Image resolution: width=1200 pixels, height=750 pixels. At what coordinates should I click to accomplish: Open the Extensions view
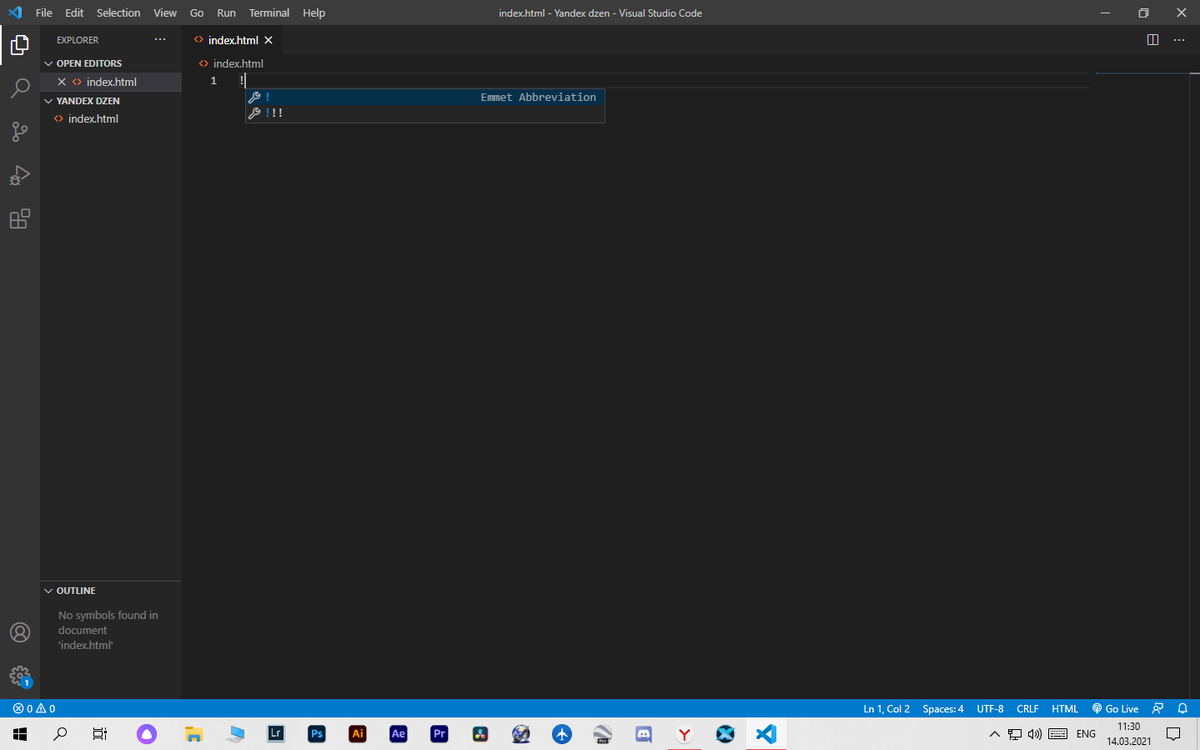click(20, 219)
